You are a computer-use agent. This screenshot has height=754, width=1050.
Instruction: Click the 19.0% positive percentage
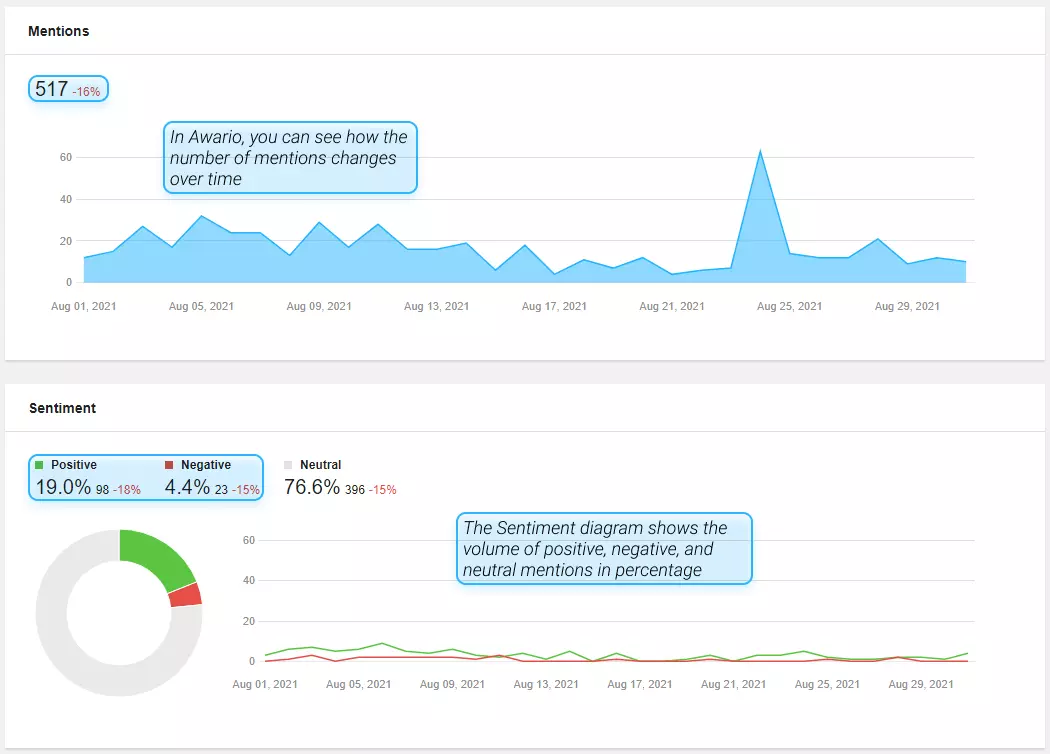[63, 487]
